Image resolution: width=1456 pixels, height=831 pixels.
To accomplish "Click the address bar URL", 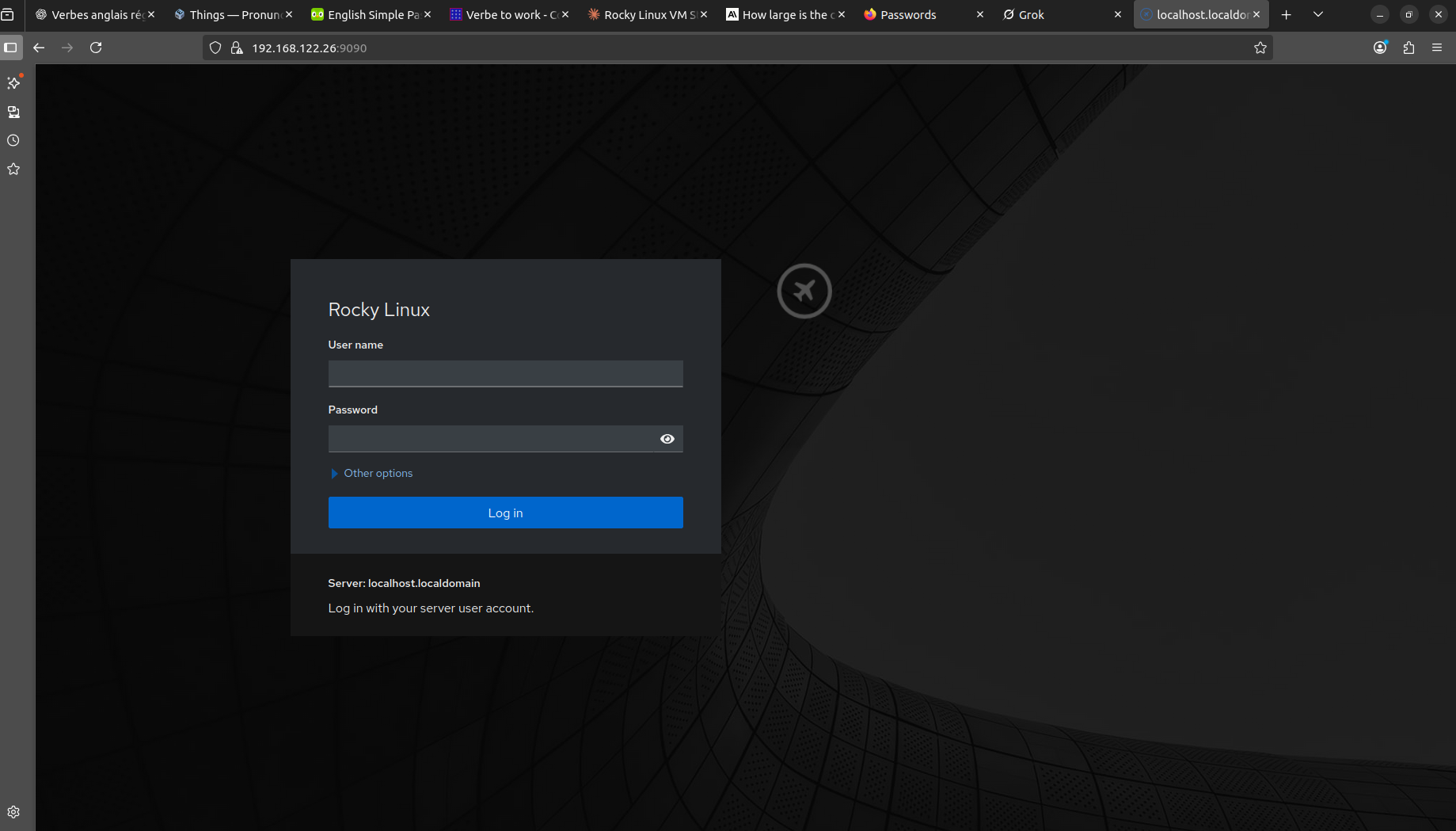I will [x=310, y=48].
